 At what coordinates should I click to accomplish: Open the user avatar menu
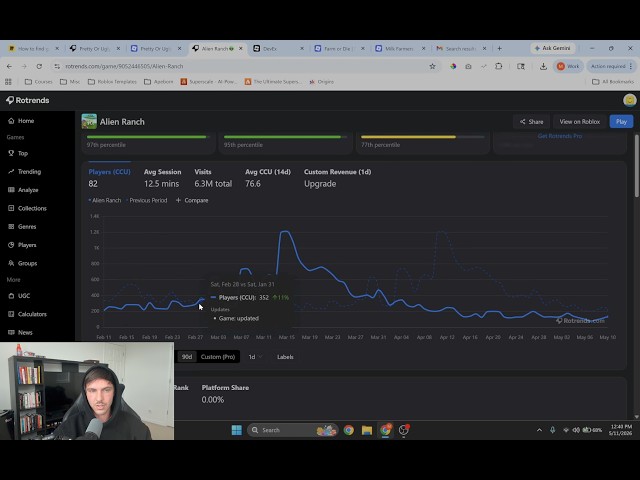[x=629, y=100]
